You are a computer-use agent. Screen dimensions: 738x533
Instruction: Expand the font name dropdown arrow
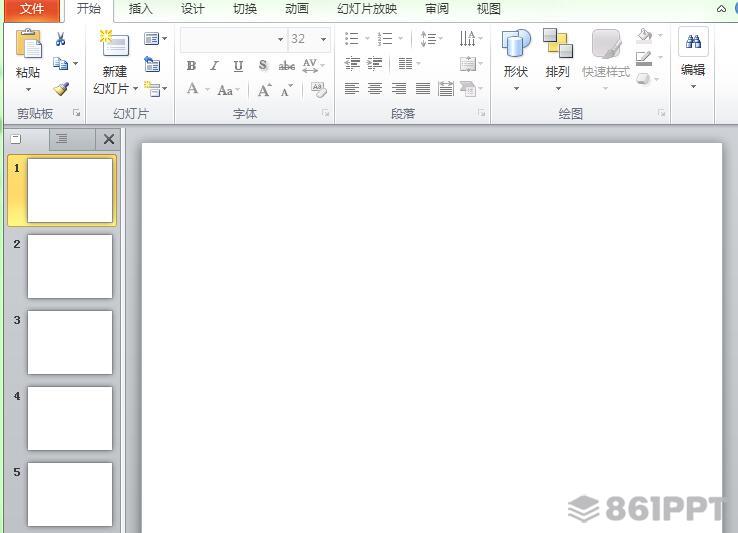pyautogui.click(x=281, y=39)
